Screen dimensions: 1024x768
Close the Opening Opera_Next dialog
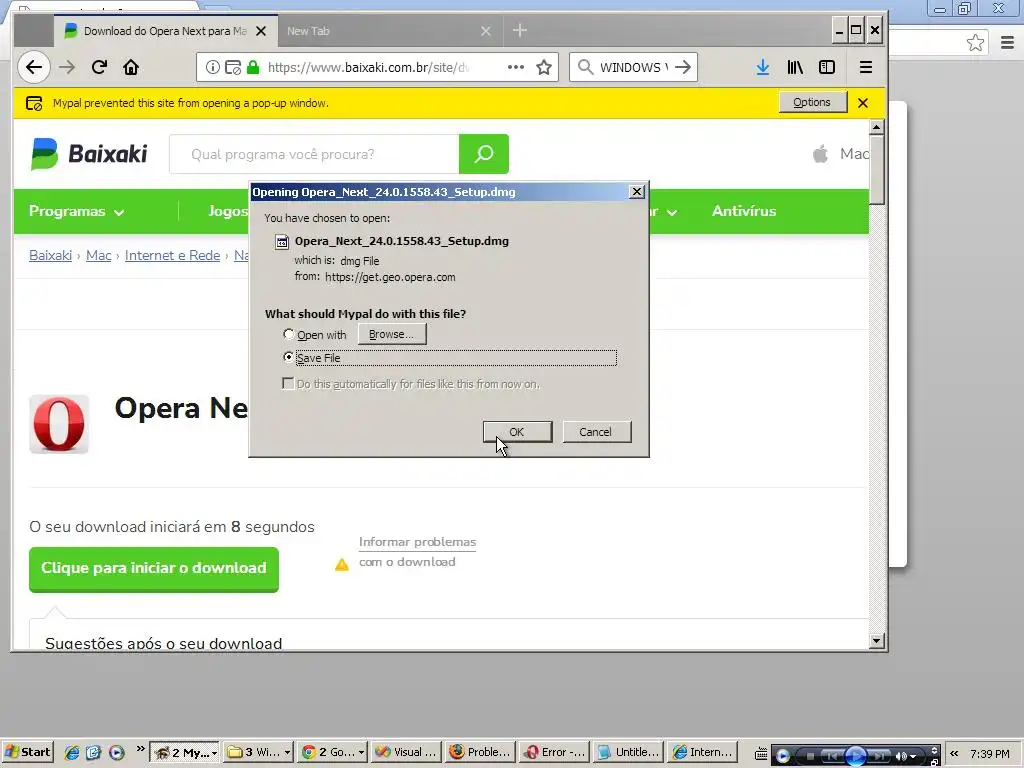click(637, 192)
